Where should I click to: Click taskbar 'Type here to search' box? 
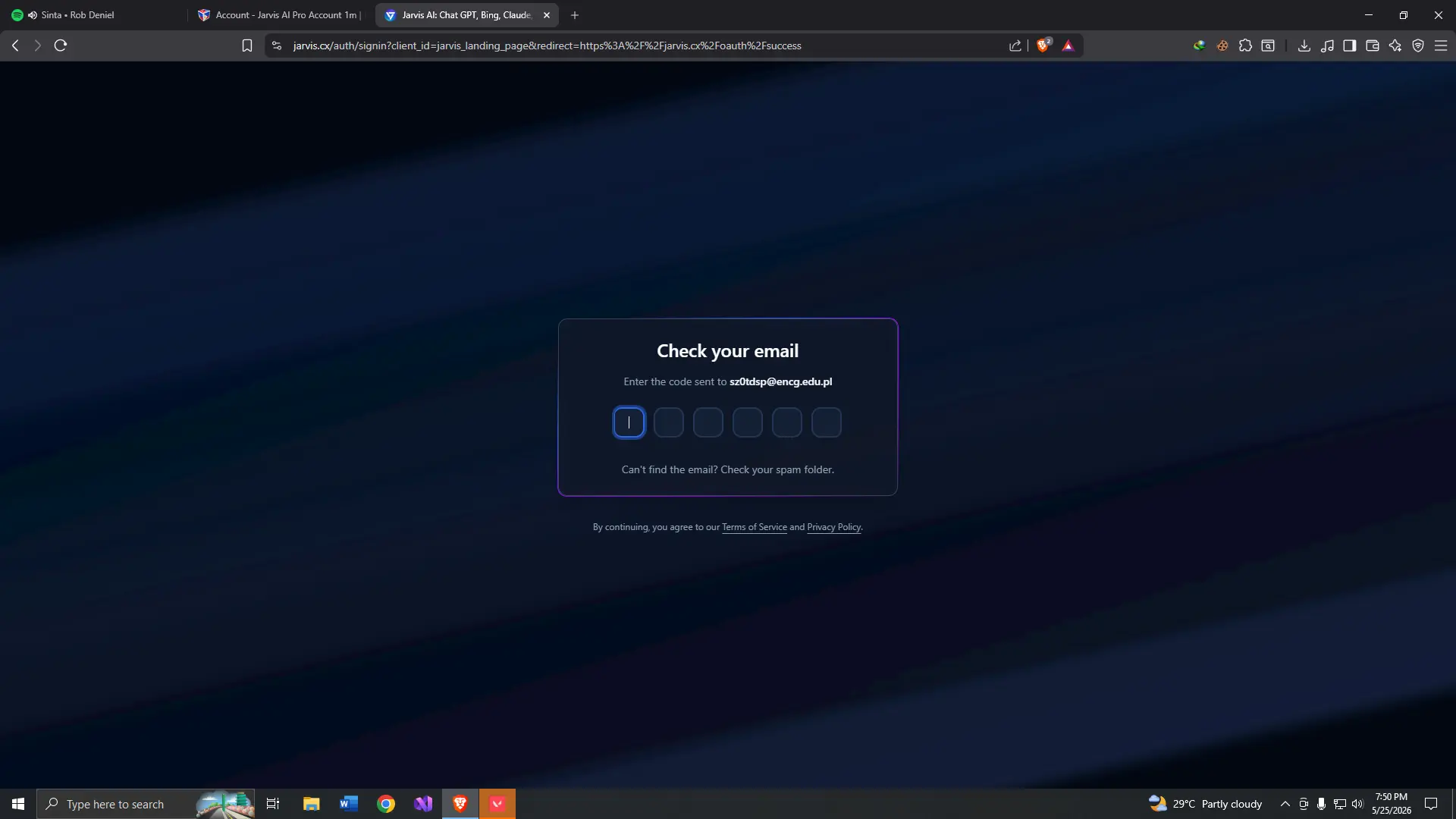click(146, 804)
